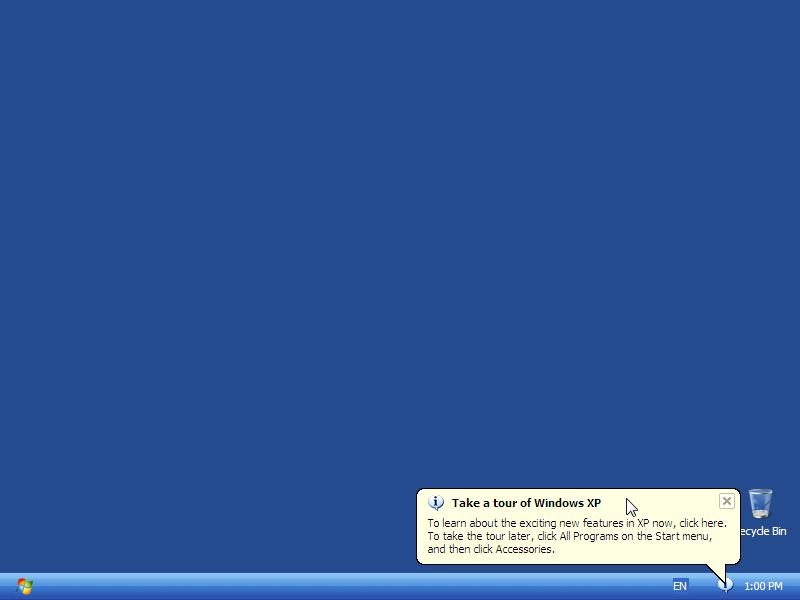This screenshot has width=800, height=600.
Task: Click the balloon title 'Take a tour of Windows XP'
Action: (526, 503)
